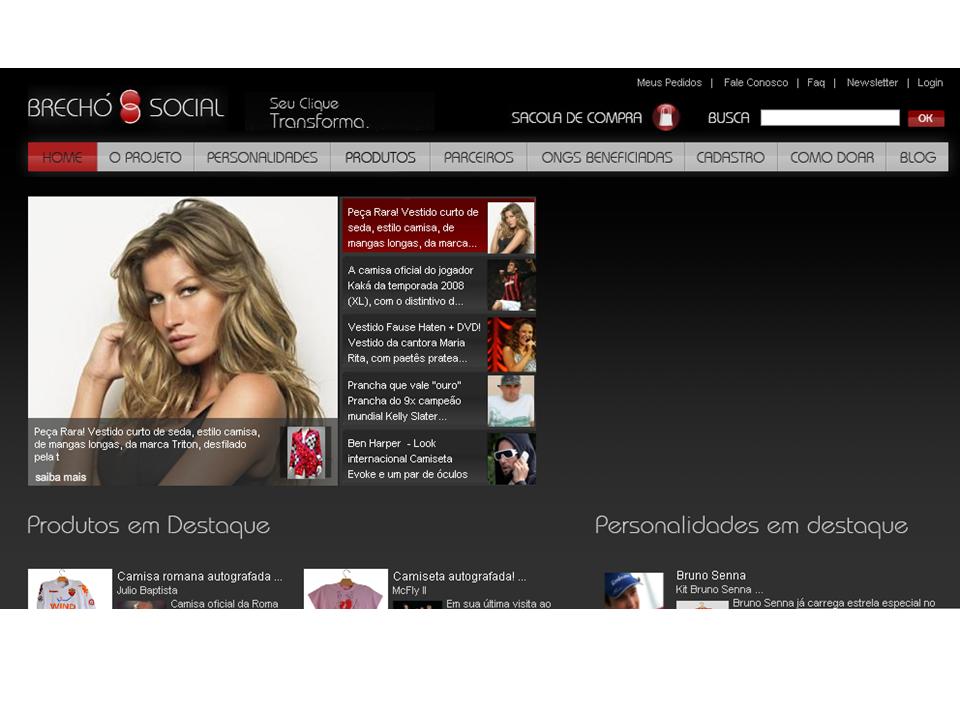Screen dimensions: 960x720
Task: Go to the Home menu tab
Action: pyautogui.click(x=62, y=157)
